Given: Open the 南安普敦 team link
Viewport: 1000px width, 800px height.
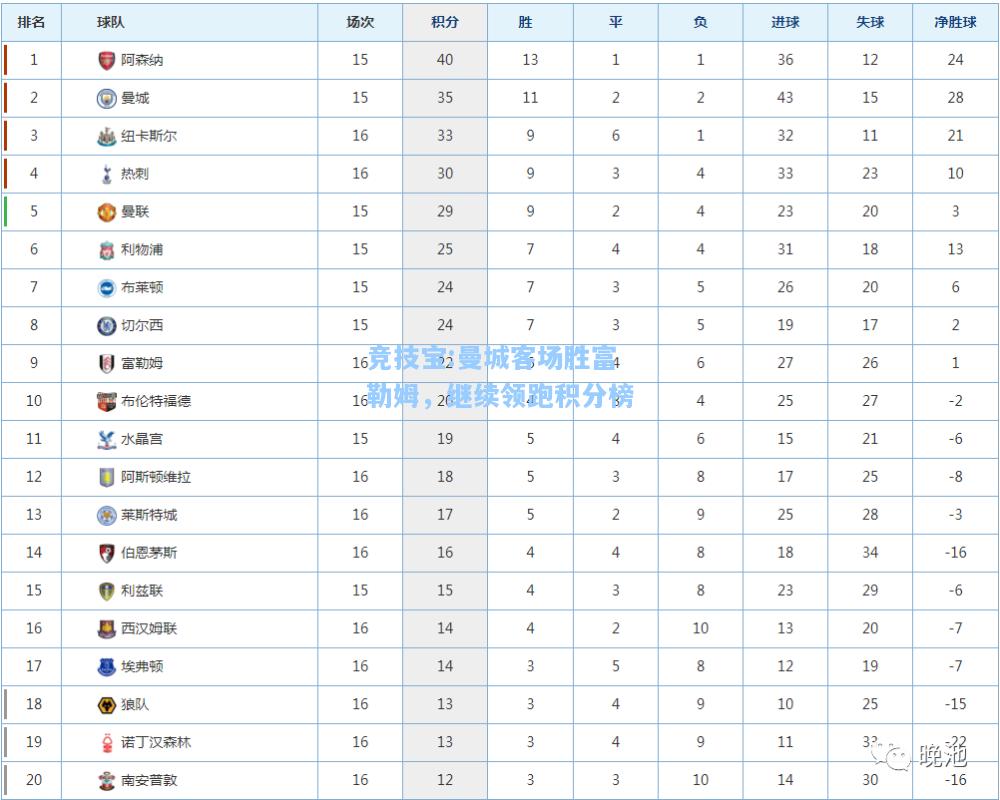Looking at the screenshot, I should tap(149, 780).
